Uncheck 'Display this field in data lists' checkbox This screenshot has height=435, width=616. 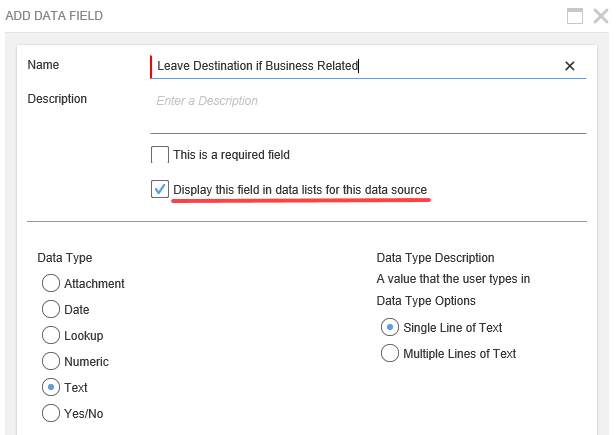160,189
